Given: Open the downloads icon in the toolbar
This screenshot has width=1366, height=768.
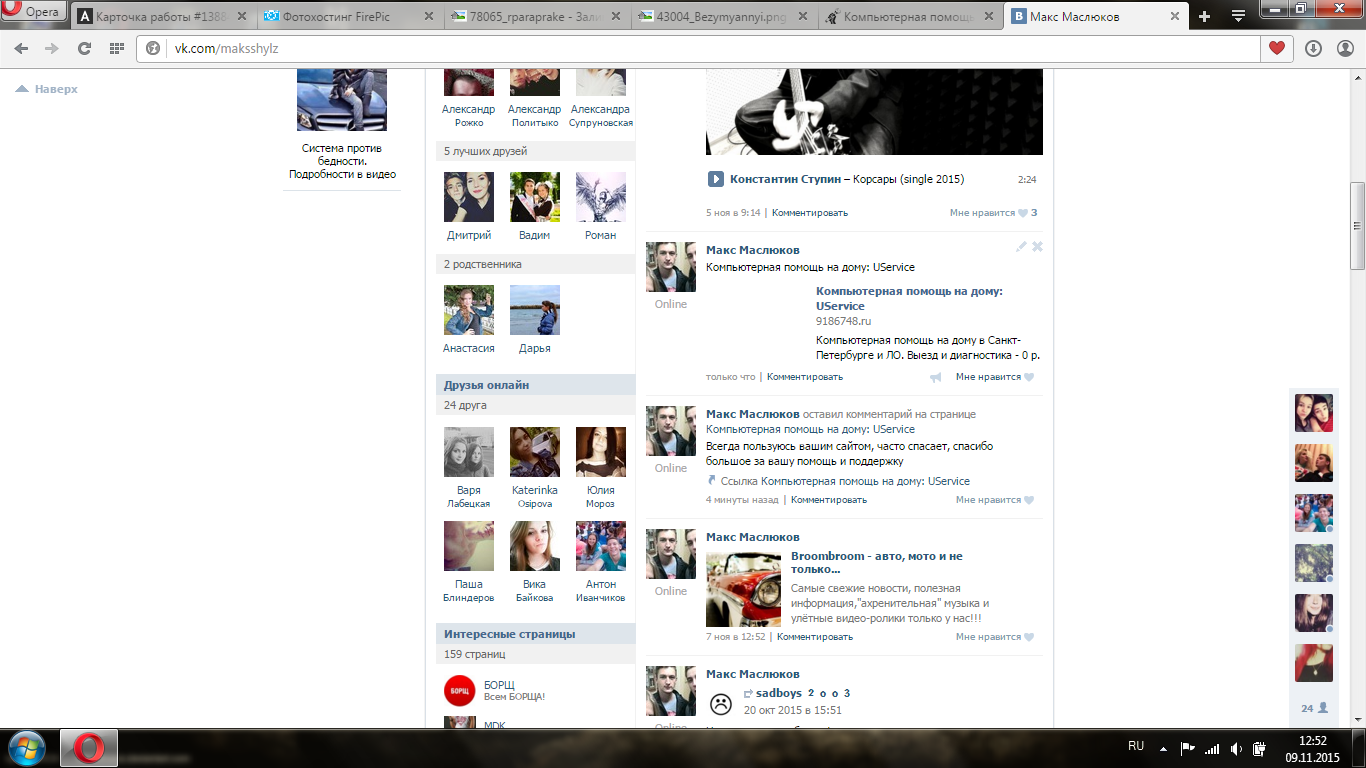Looking at the screenshot, I should pyautogui.click(x=1313, y=48).
